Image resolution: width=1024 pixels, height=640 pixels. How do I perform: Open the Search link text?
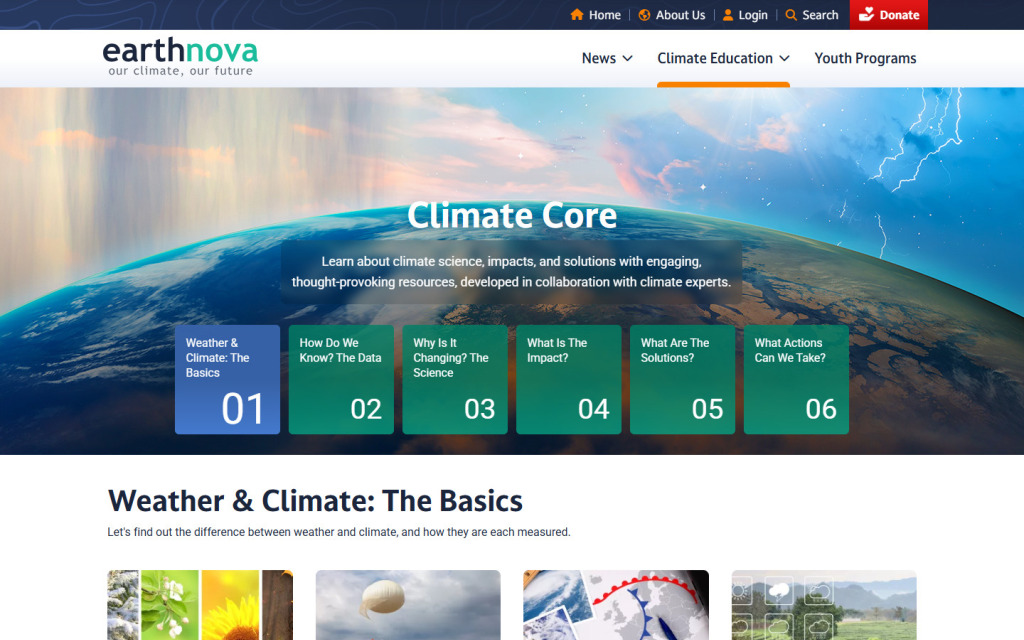(x=820, y=15)
